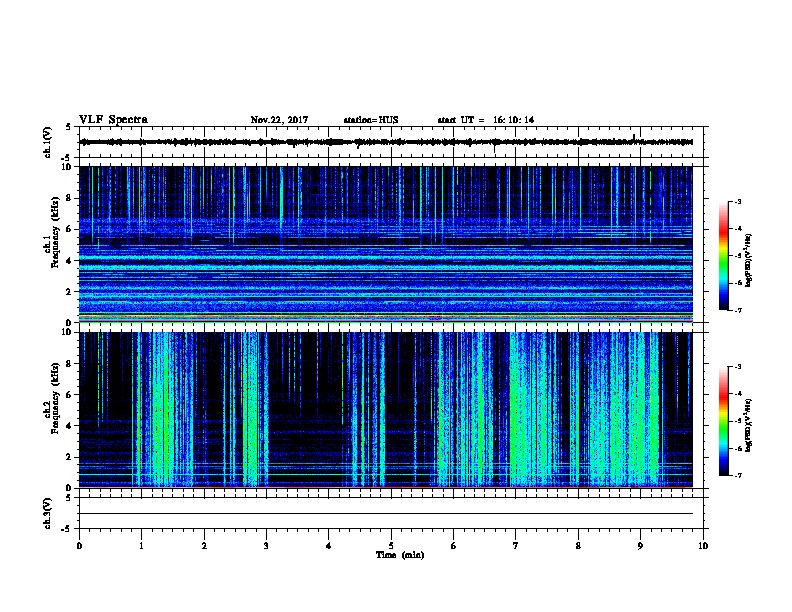This screenshot has height=612, width=792.
Task: Click time axis tick label "0" at the origin
Action: click(79, 545)
